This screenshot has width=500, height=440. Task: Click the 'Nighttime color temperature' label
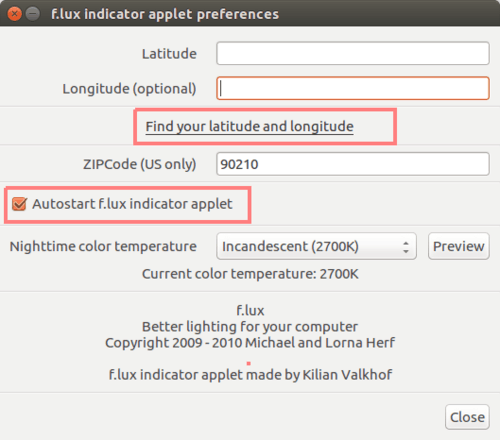103,247
